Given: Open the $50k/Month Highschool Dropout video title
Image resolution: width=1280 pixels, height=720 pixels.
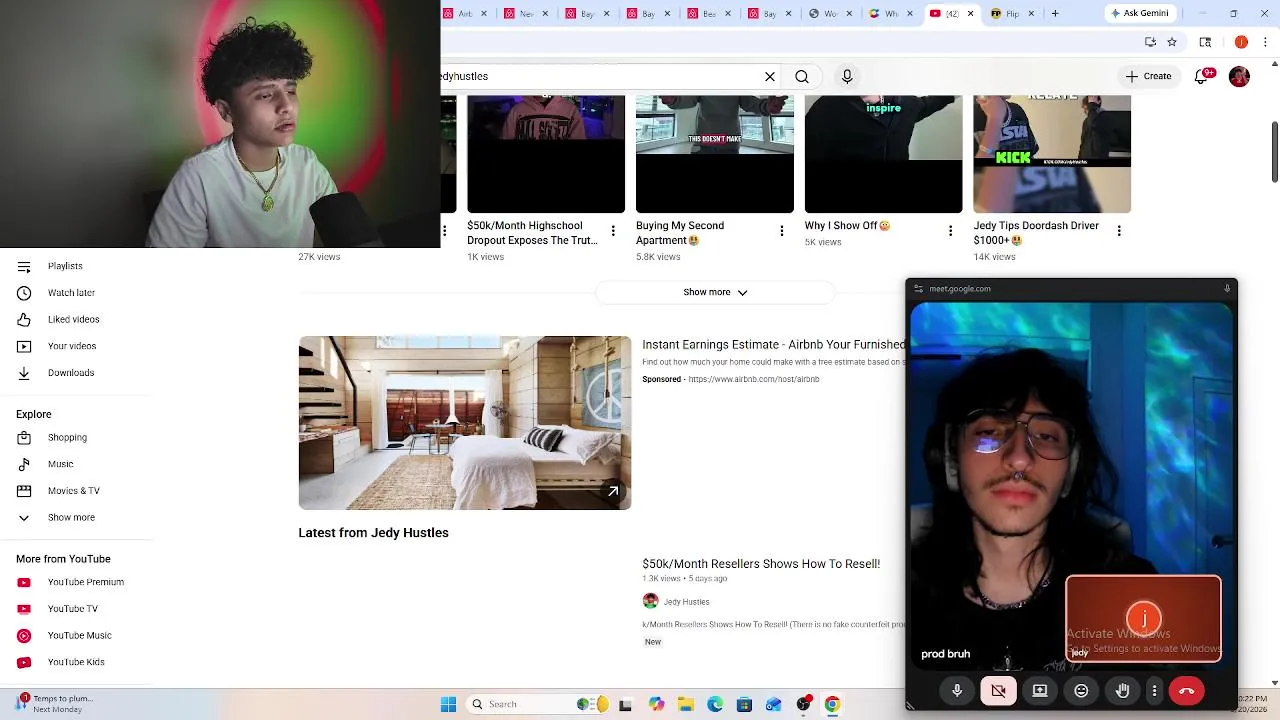Looking at the screenshot, I should click(x=532, y=233).
